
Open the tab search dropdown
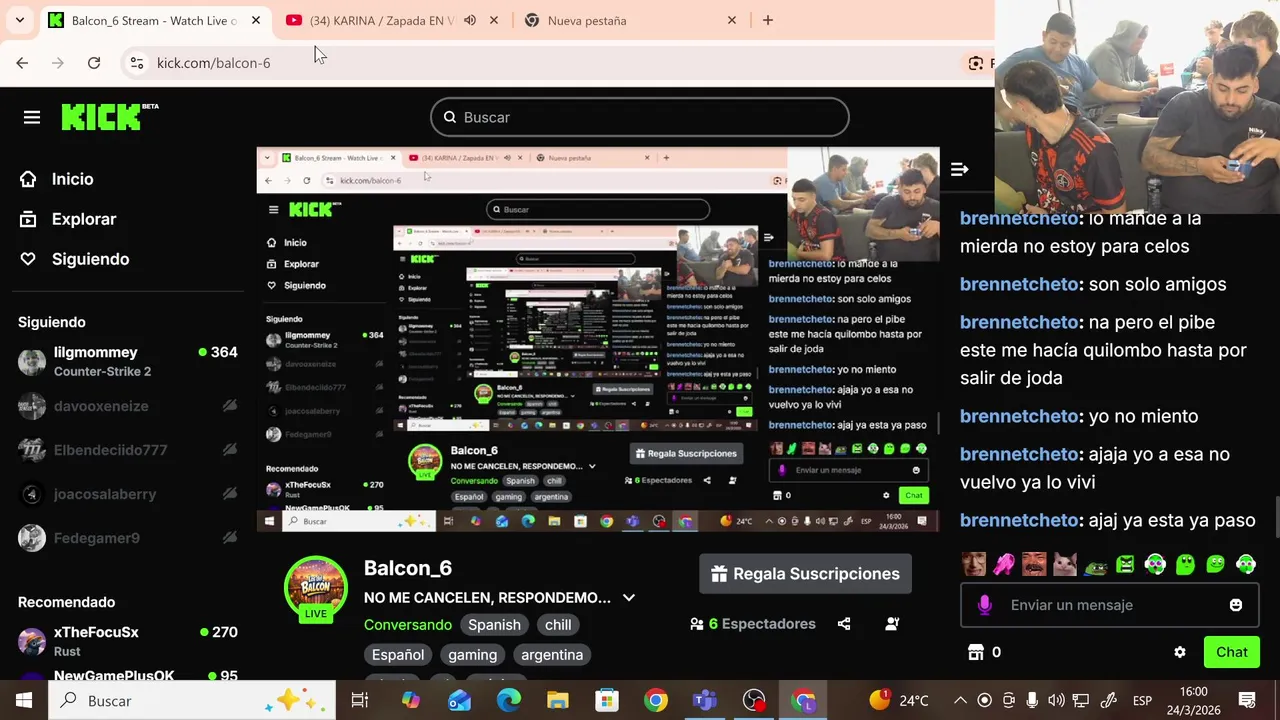19,20
